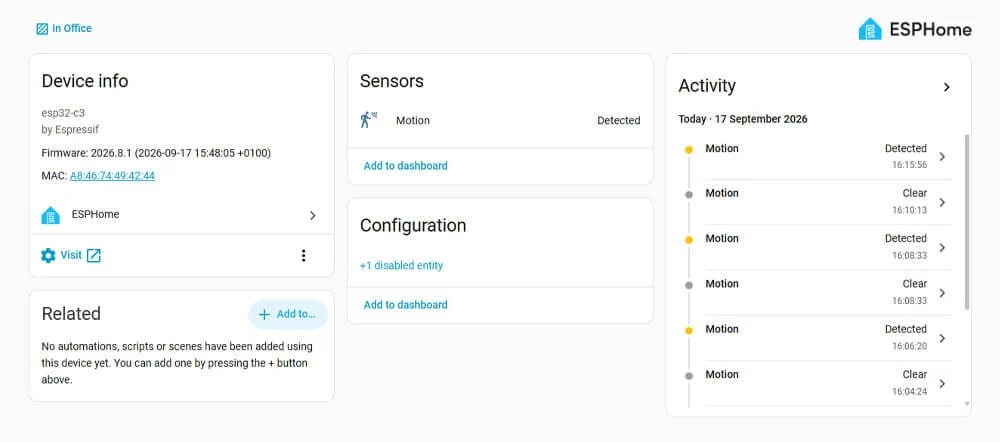Screen dimensions: 1000x442
Task: Click the Detected state in Sensors card
Action: (619, 121)
